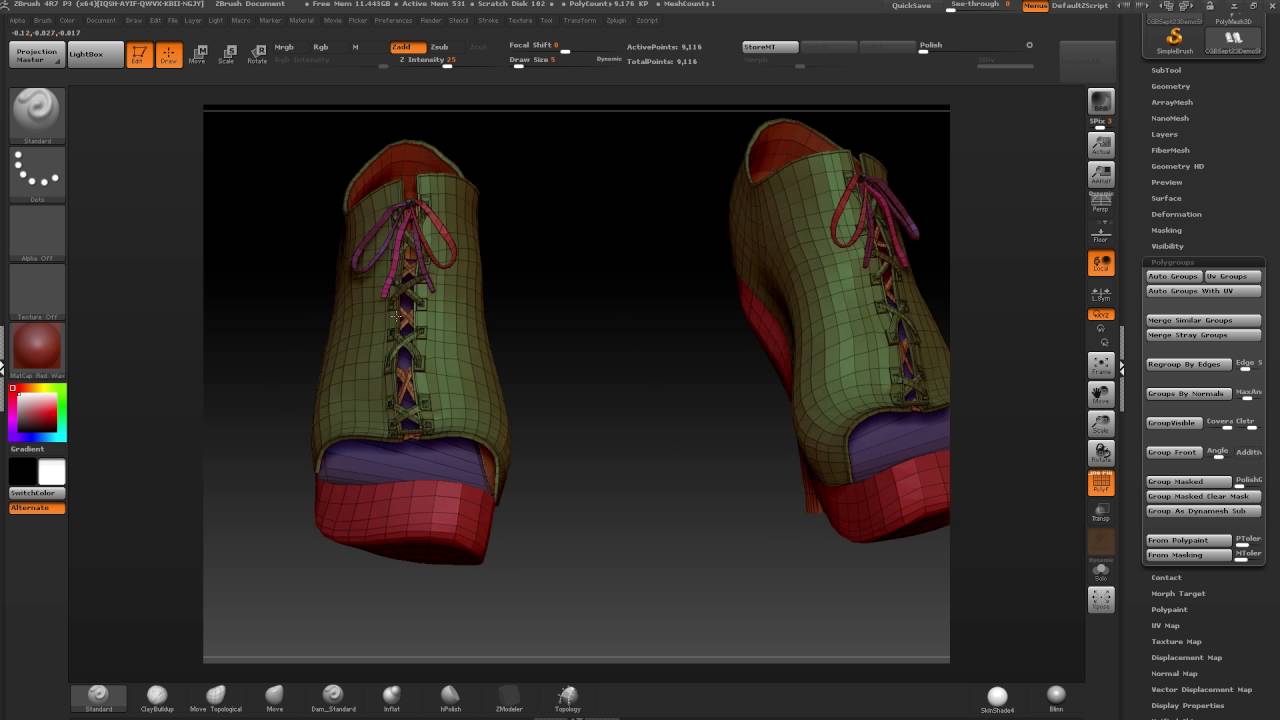
Task: Select the SimpleBrush tool thumbnail
Action: point(1174,40)
